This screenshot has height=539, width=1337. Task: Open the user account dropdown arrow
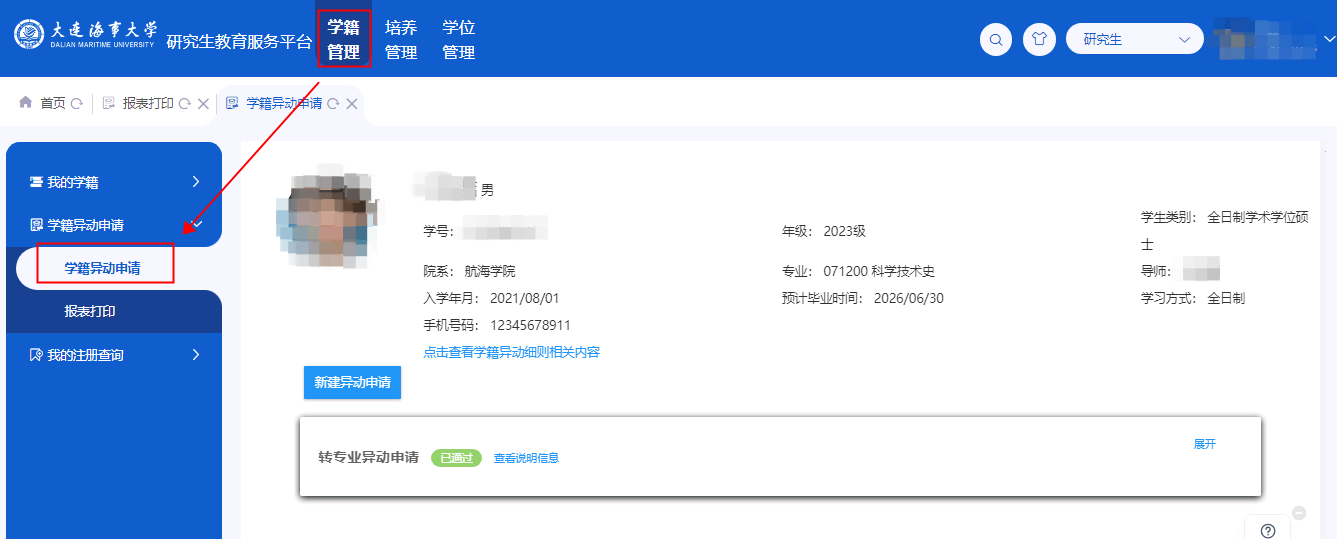pyautogui.click(x=1329, y=39)
